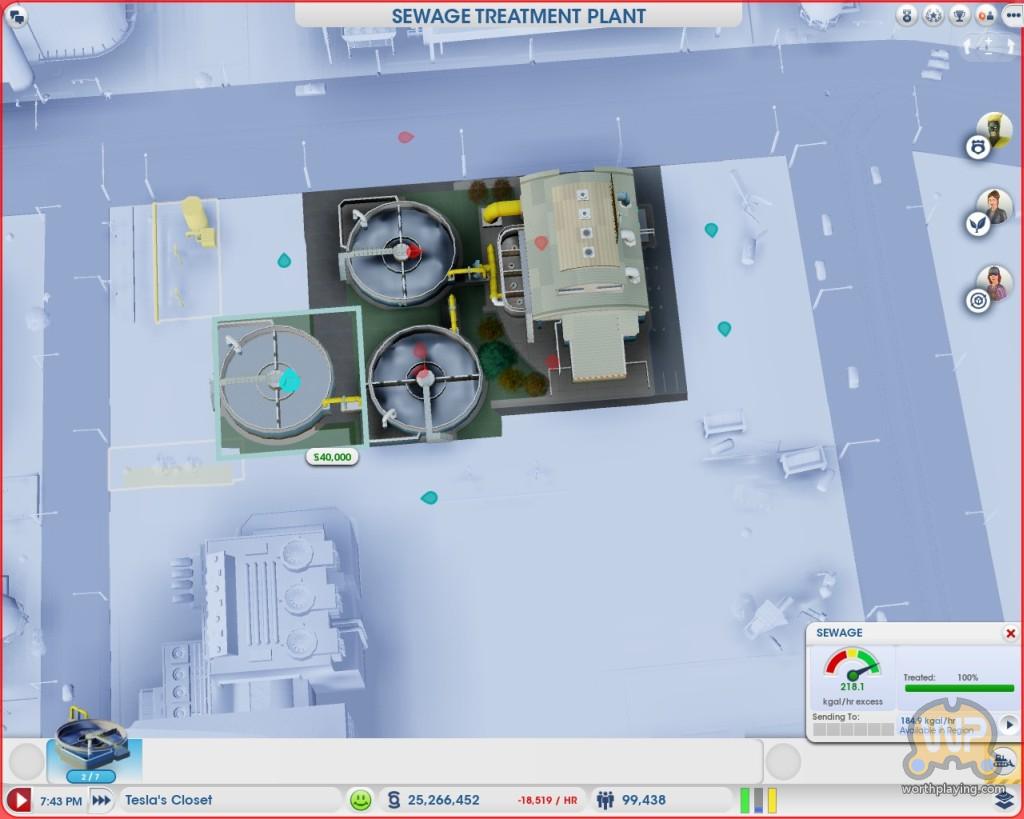Click the $40,000 module price tag
Screen dimensions: 1024x819
click(x=330, y=457)
